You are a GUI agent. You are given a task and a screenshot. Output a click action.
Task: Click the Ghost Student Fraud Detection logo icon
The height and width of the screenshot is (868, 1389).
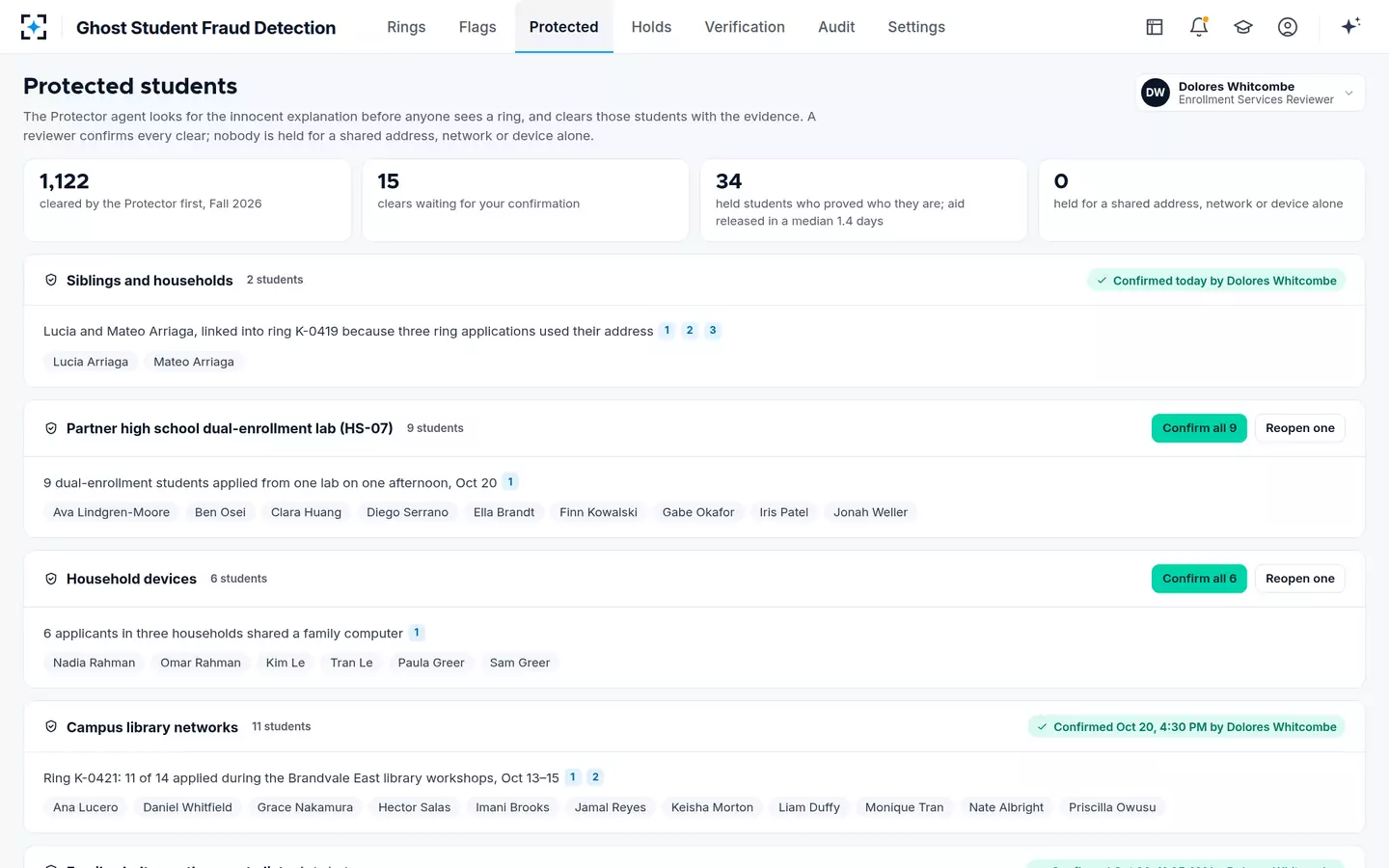coord(34,27)
